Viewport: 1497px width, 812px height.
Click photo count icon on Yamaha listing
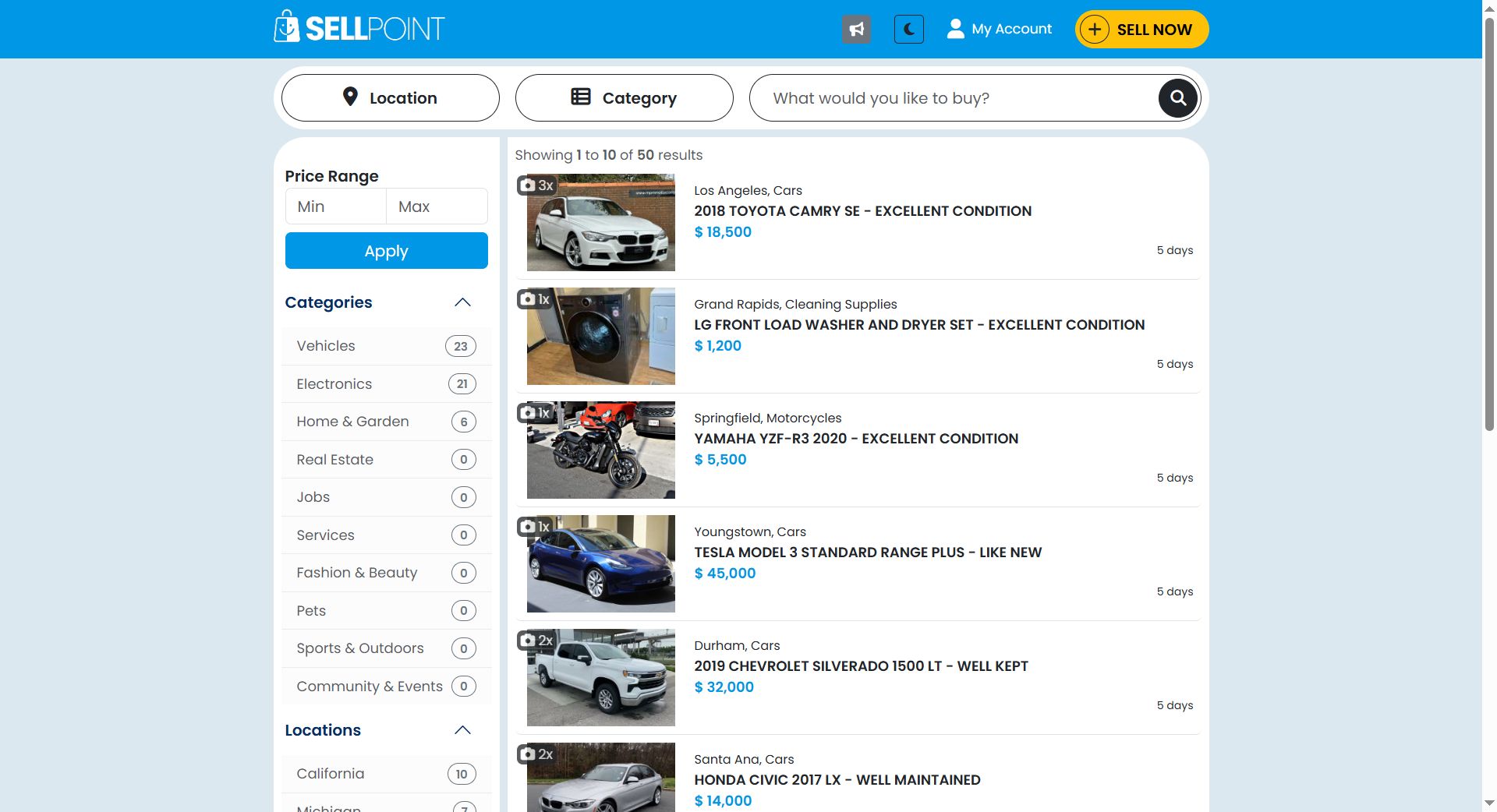click(535, 413)
